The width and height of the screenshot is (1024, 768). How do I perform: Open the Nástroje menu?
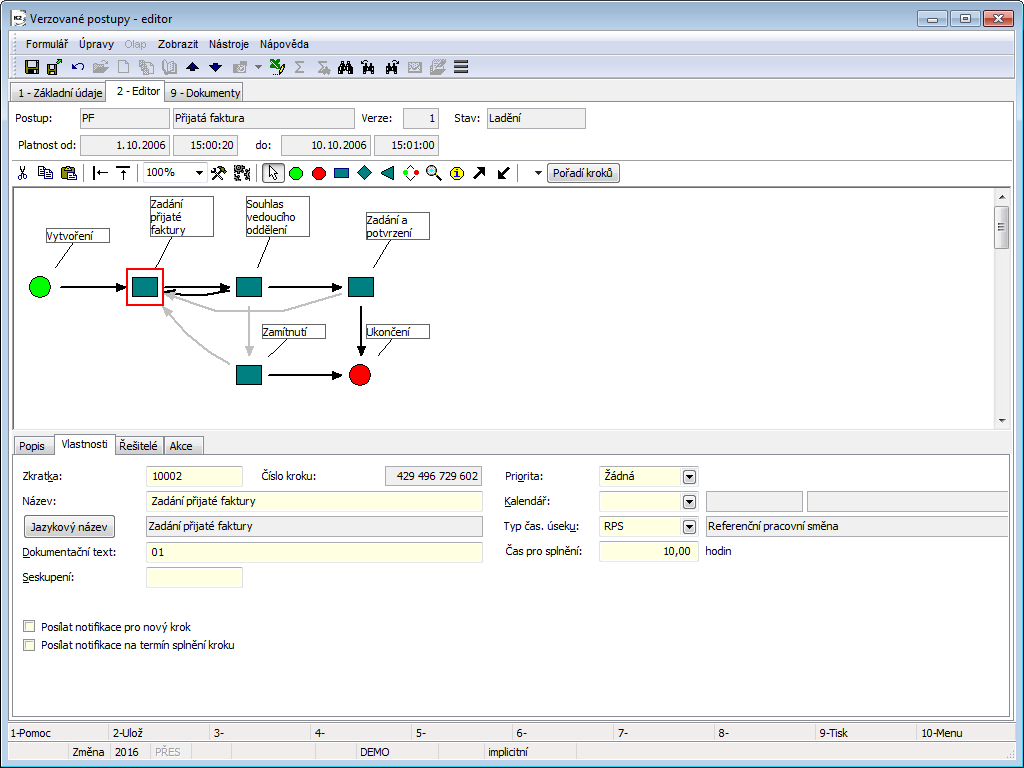(x=229, y=44)
